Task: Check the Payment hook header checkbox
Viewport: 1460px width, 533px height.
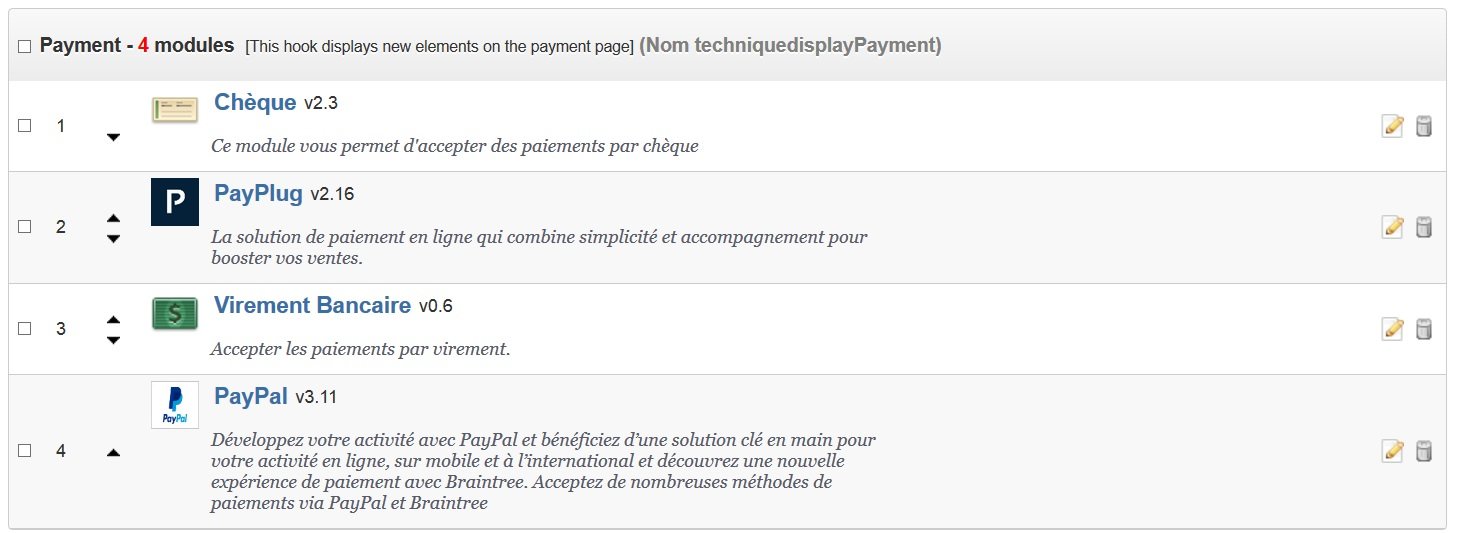Action: 25,47
